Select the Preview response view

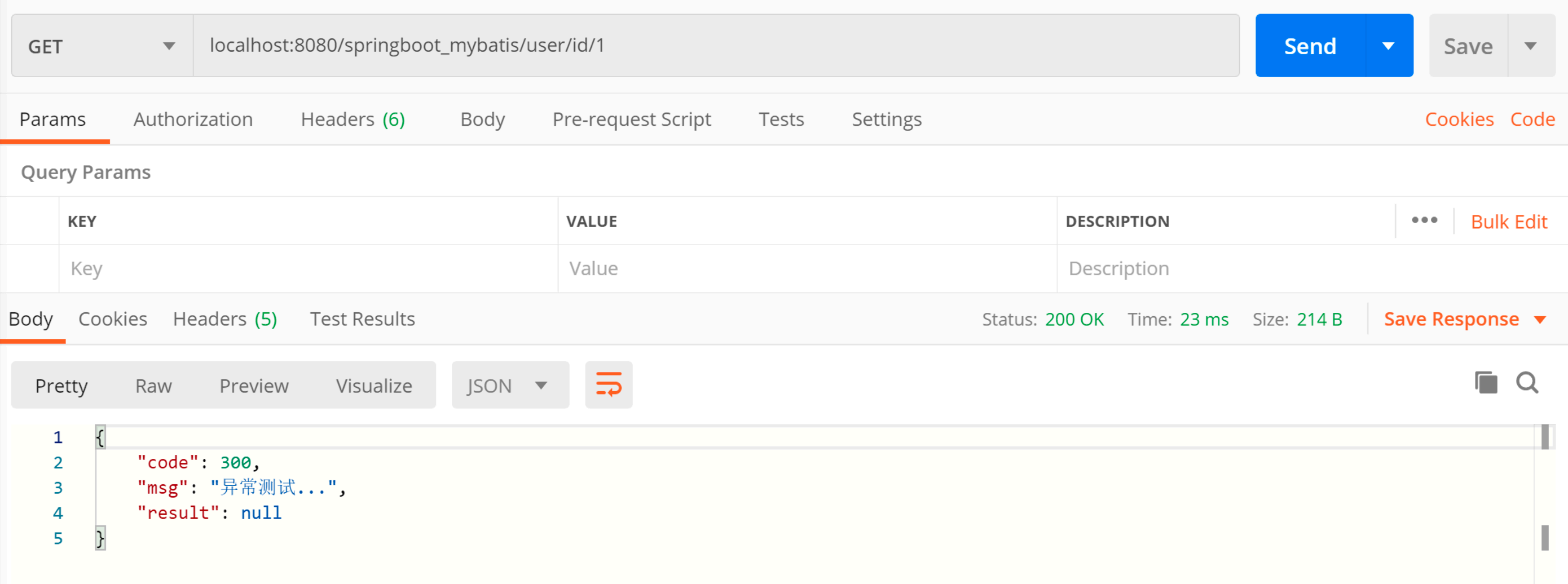click(x=254, y=386)
